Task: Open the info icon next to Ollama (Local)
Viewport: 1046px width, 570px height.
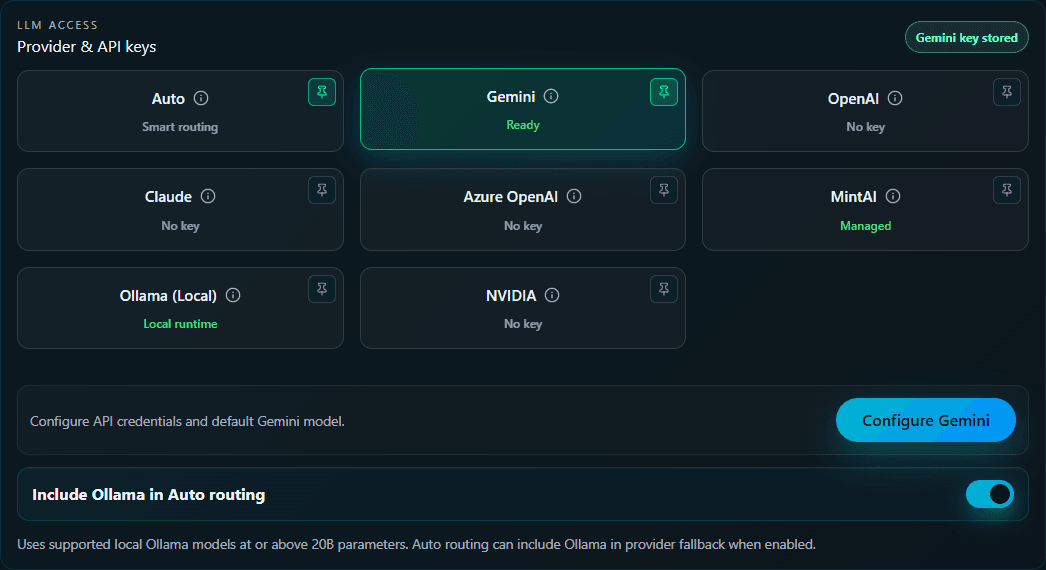Action: point(233,295)
